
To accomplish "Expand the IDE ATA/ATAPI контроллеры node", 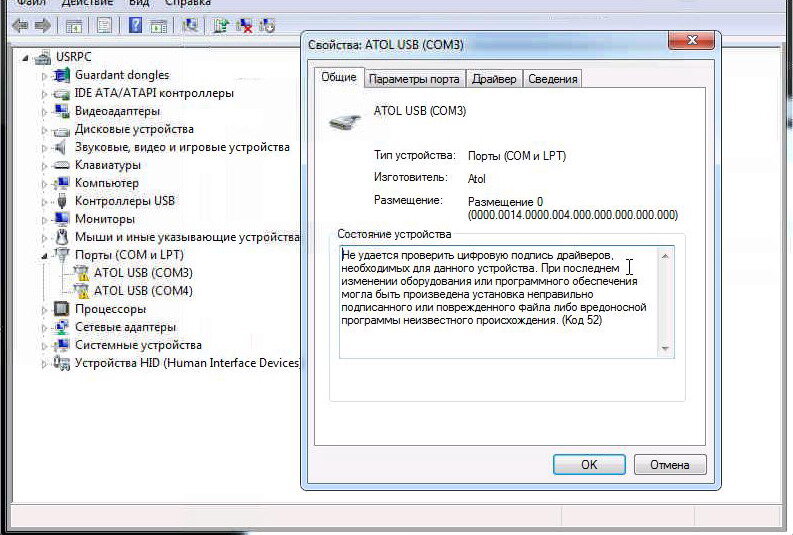I will pyautogui.click(x=44, y=95).
